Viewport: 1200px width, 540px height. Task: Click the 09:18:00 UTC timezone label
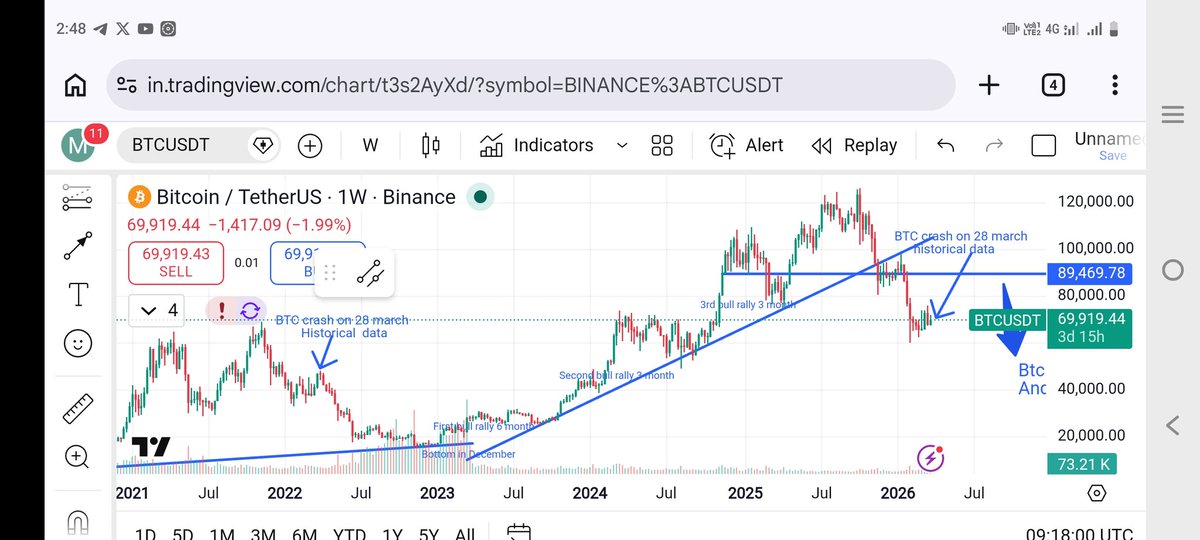click(1078, 534)
